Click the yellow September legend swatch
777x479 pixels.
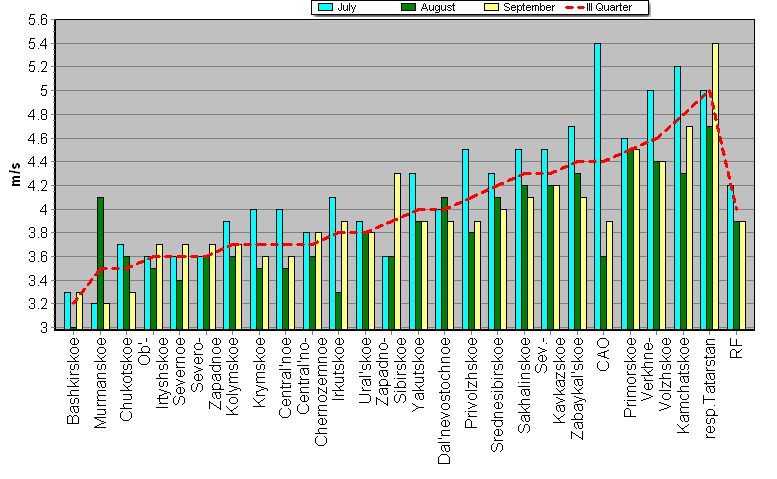tap(491, 7)
